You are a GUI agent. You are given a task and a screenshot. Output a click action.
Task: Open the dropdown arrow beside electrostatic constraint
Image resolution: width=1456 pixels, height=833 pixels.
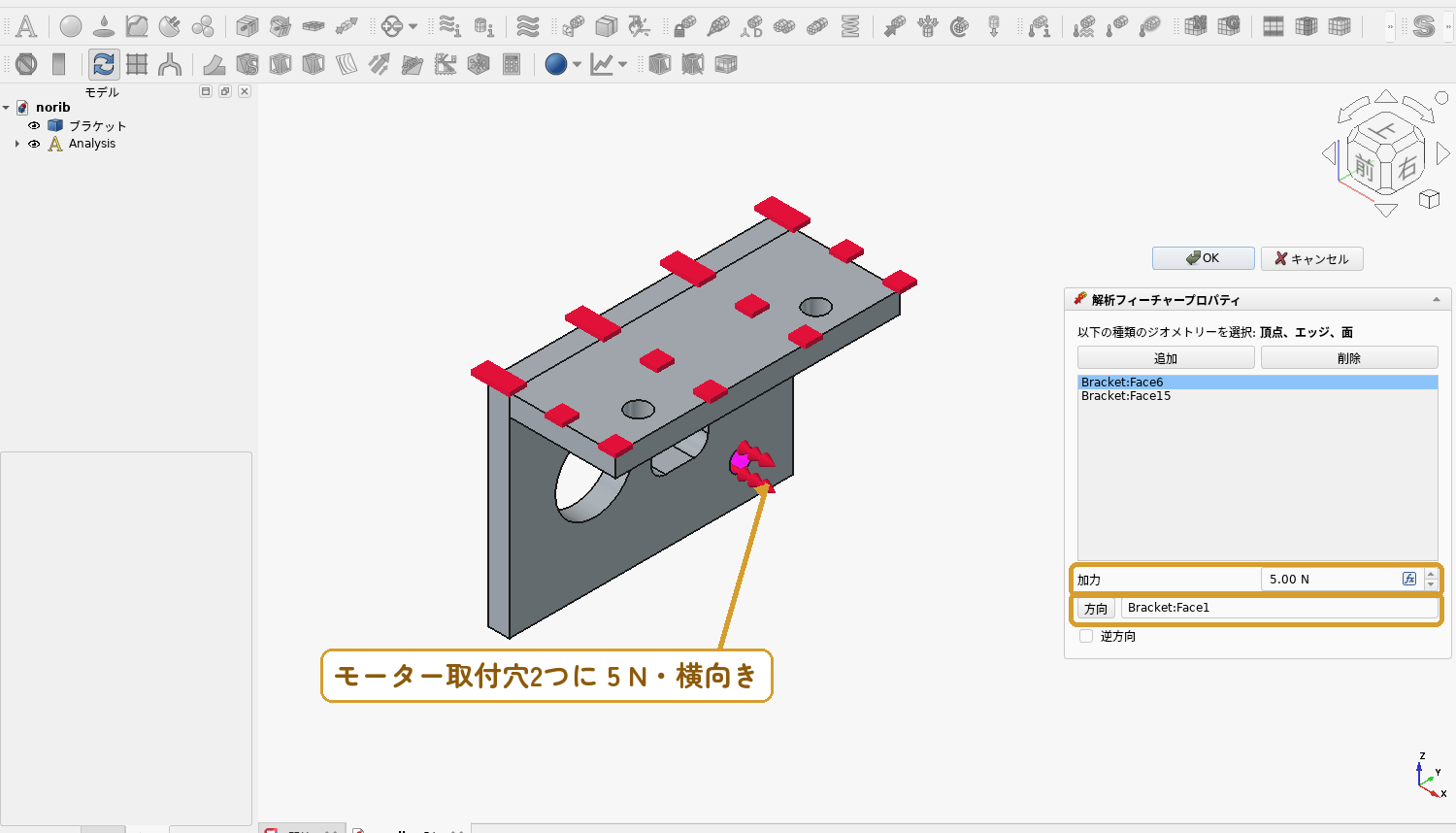point(414,27)
